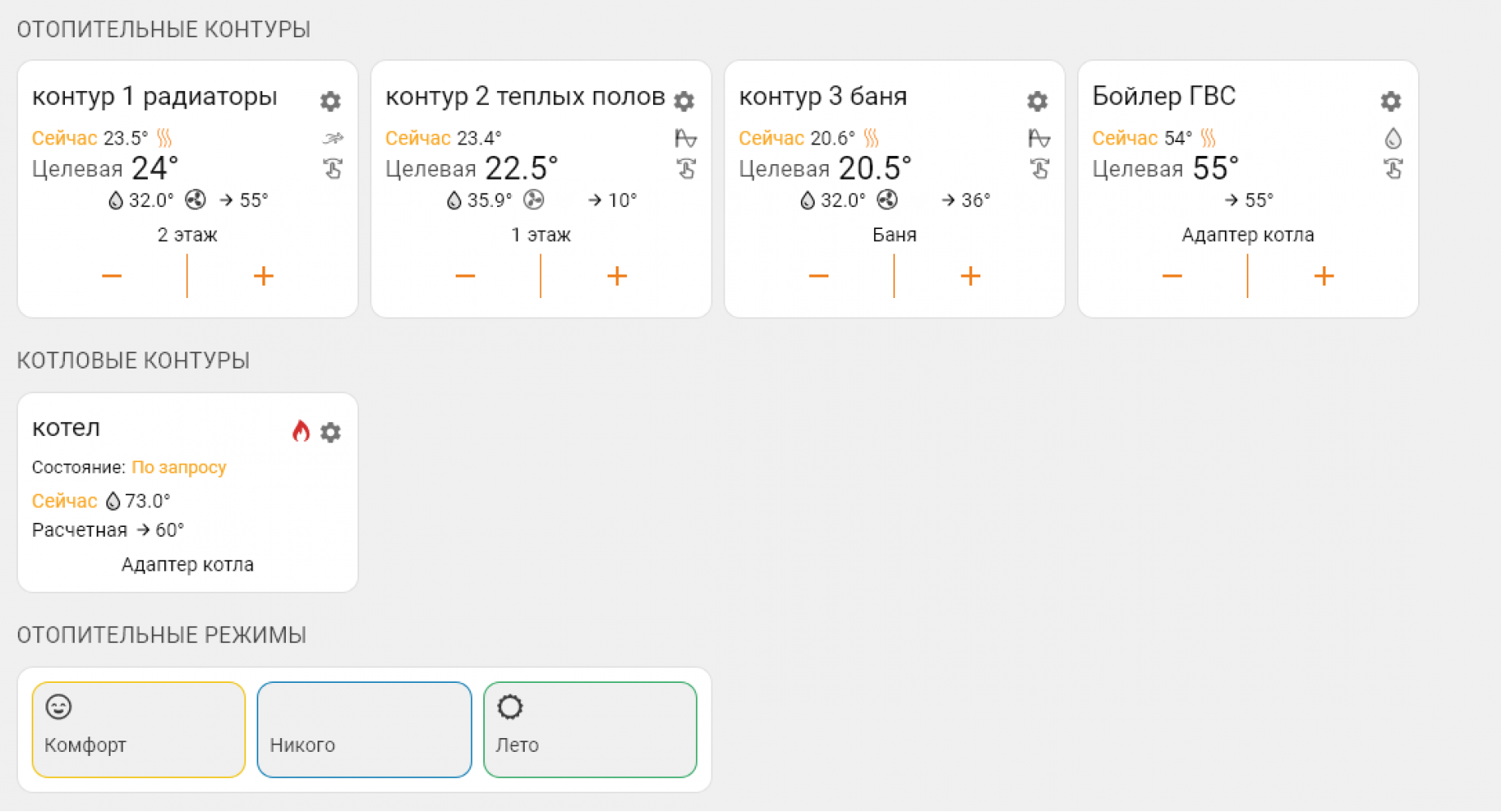The image size is (1501, 812).
Task: Open settings gear for контур 3 баня
Action: click(1037, 101)
